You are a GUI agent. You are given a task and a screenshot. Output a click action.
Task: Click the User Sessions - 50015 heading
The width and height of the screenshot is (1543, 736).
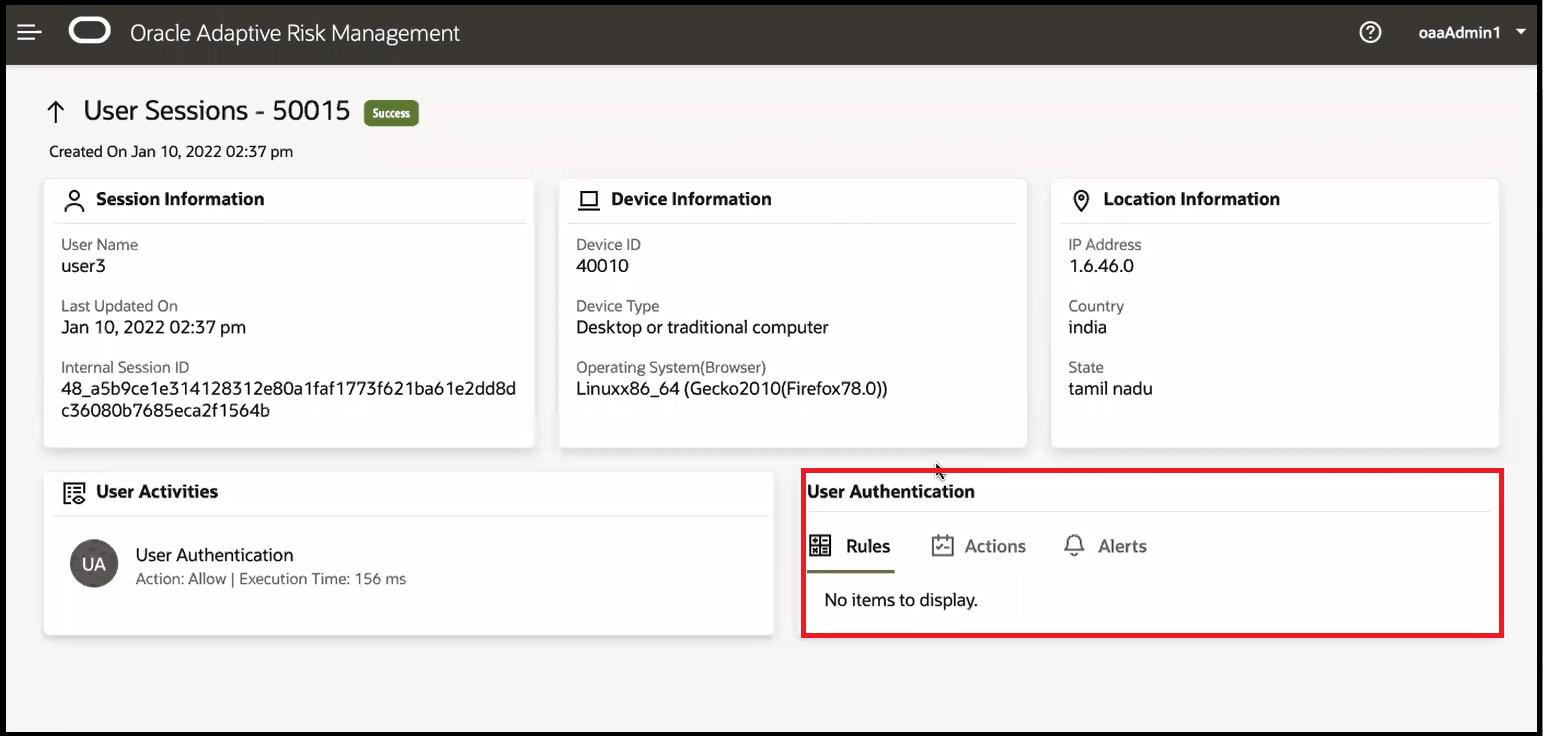217,110
